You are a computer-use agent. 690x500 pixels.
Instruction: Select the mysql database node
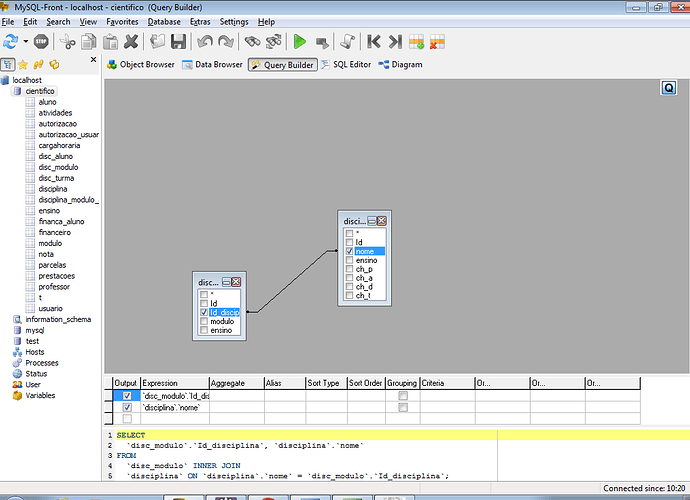pyautogui.click(x=35, y=331)
